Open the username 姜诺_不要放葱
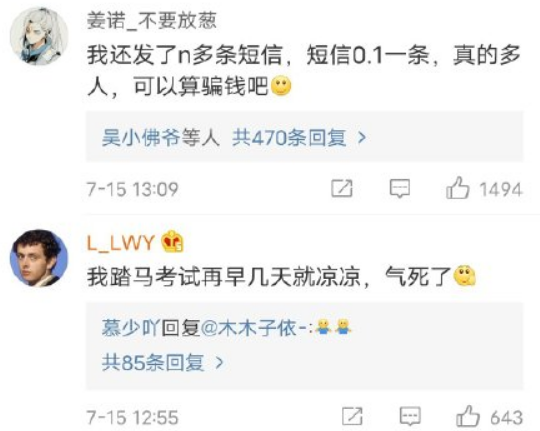Image resolution: width=540 pixels, height=431 pixels. click(x=152, y=20)
